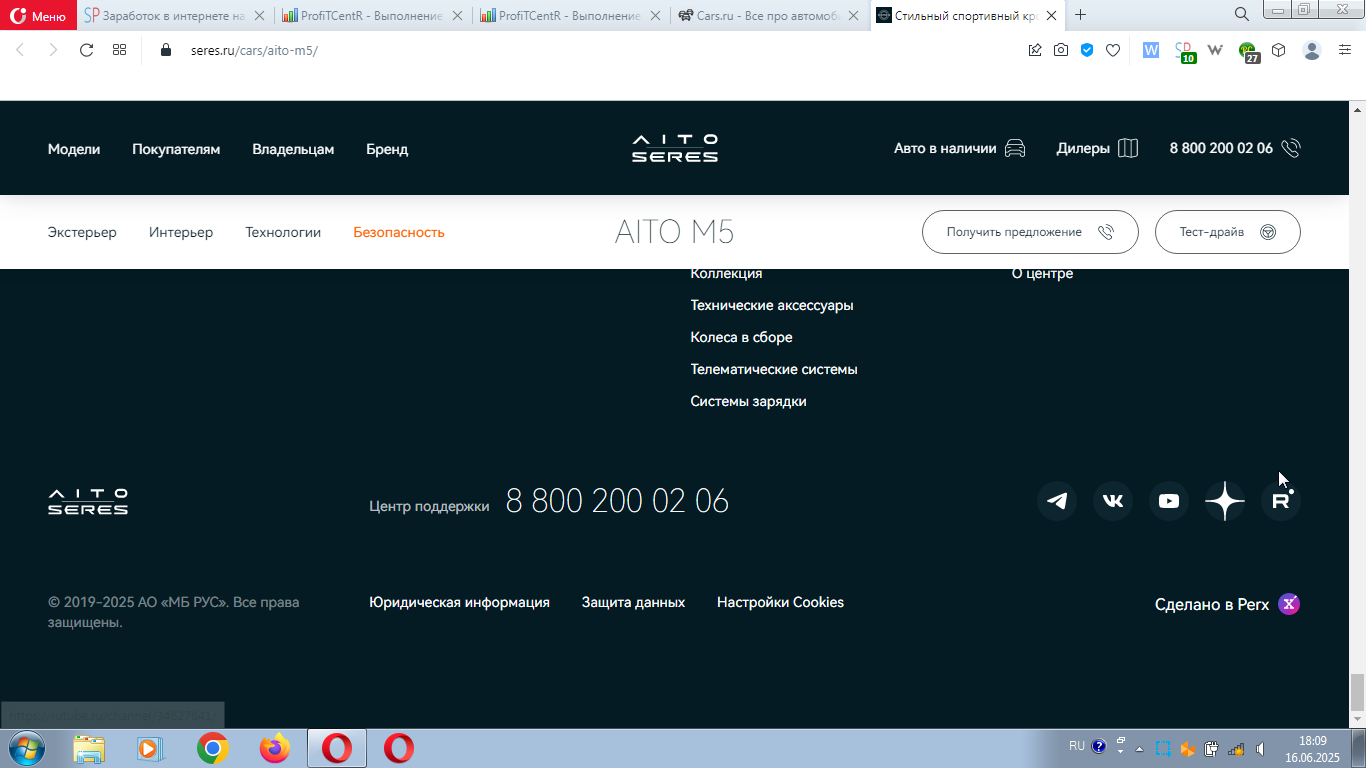Open the grey W extension icon

(1216, 50)
